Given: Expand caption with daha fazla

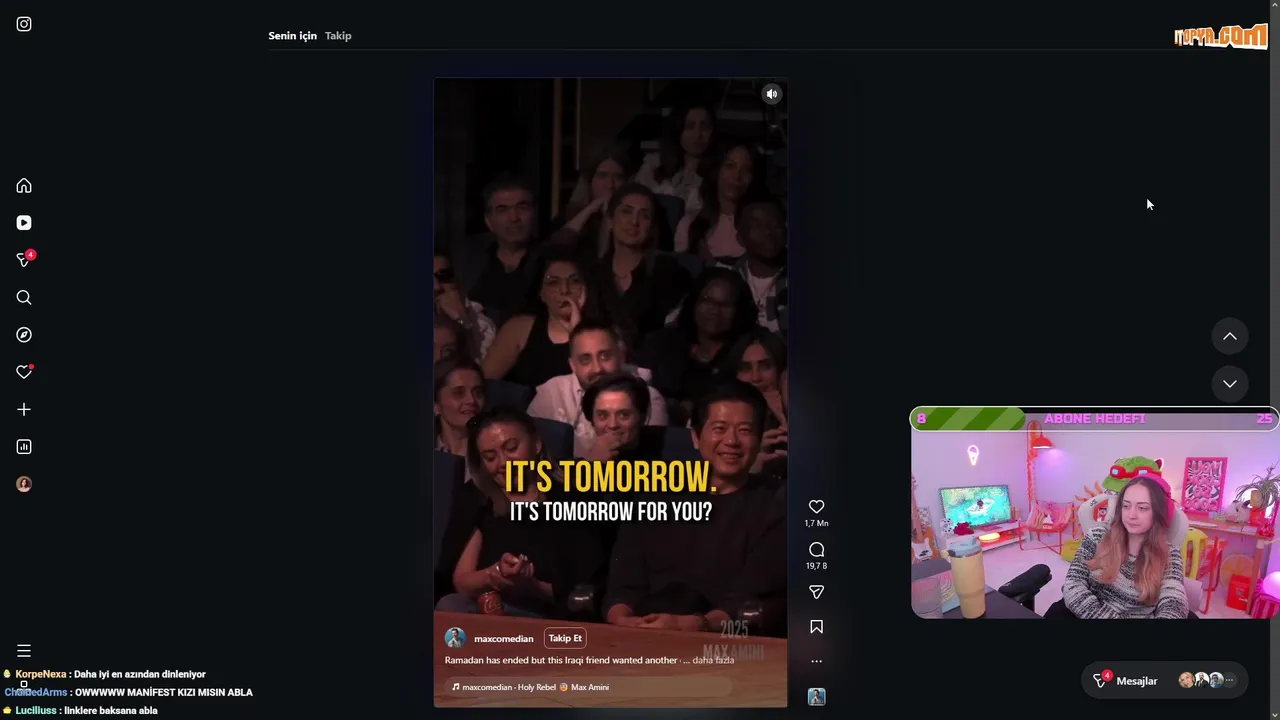Looking at the screenshot, I should pyautogui.click(x=713, y=660).
